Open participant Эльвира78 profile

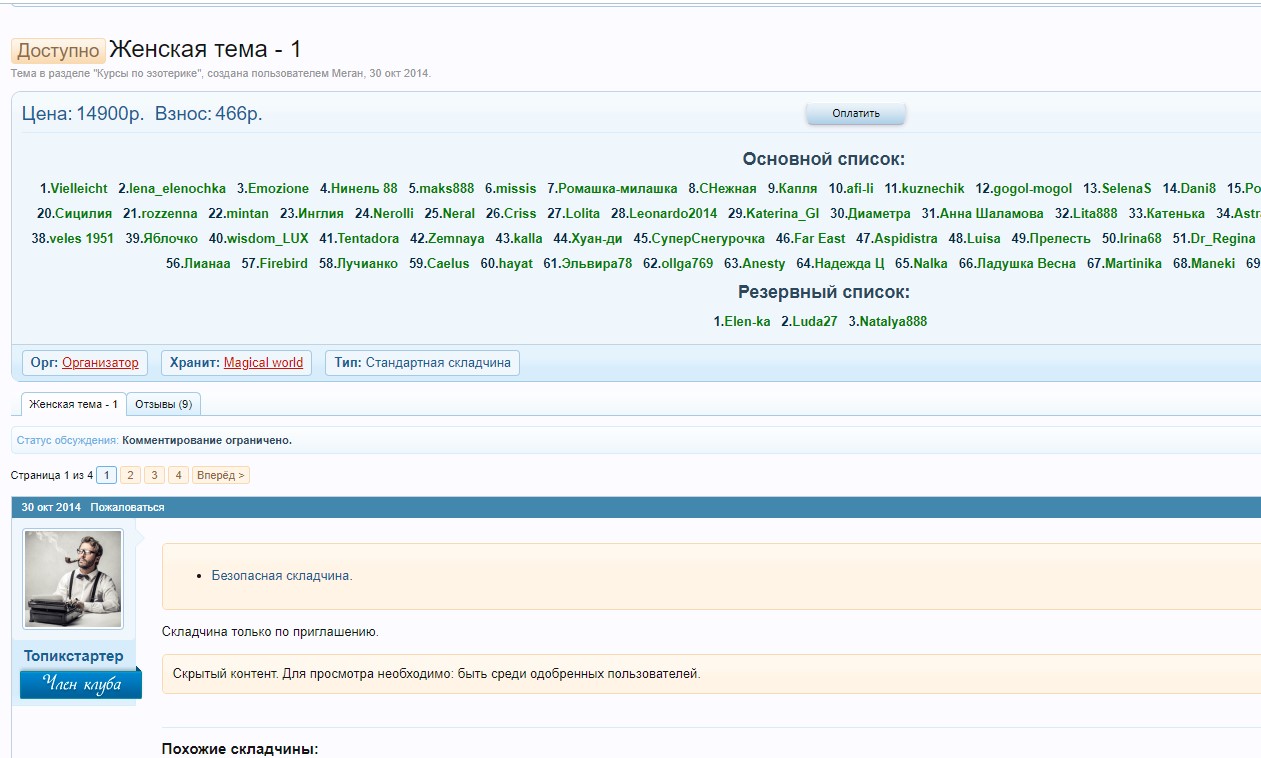pos(597,263)
